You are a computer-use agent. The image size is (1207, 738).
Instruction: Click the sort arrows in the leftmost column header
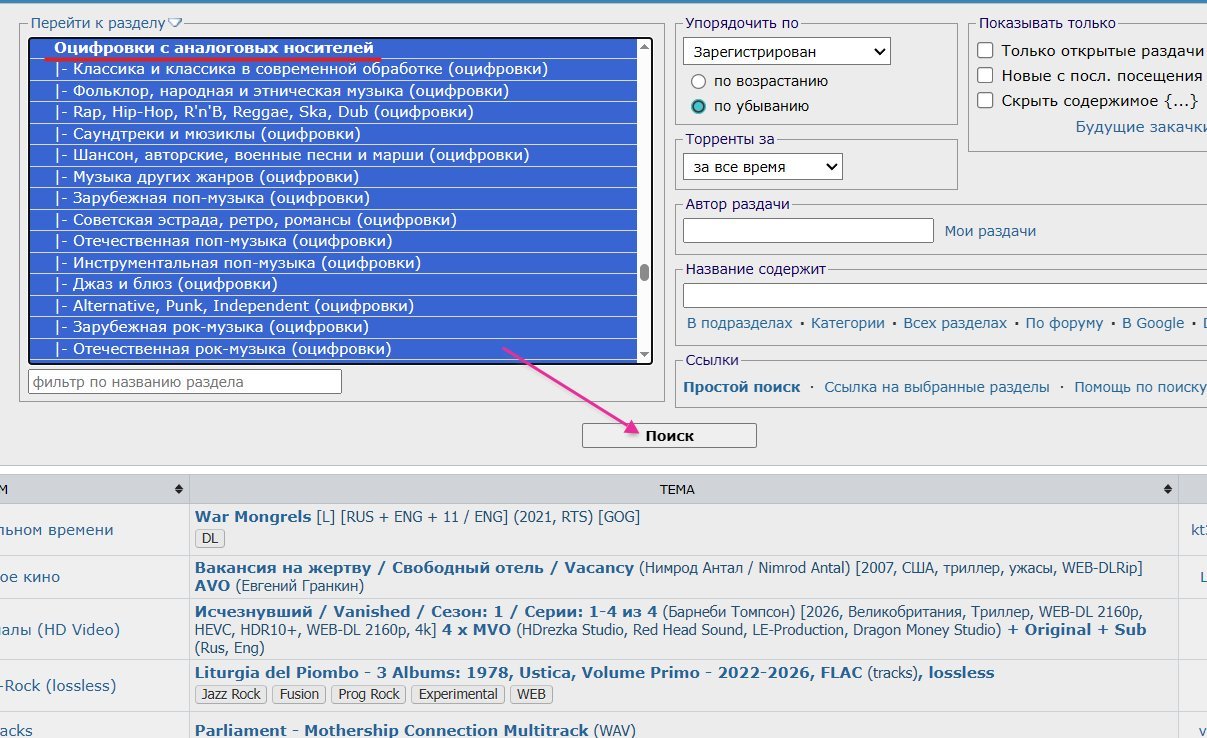[178, 489]
